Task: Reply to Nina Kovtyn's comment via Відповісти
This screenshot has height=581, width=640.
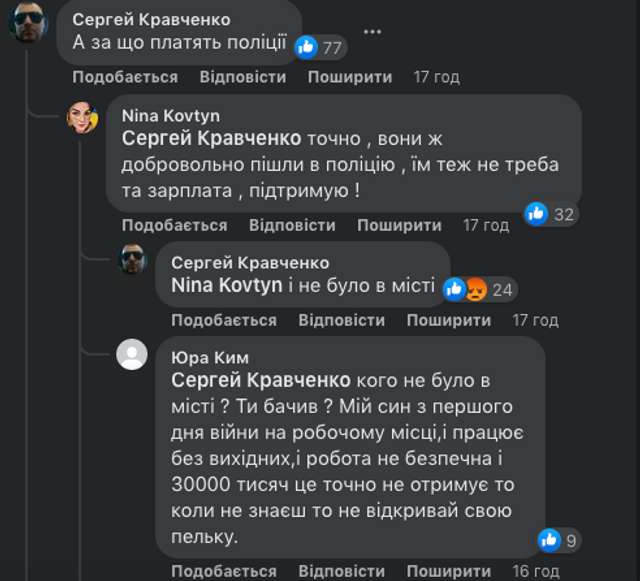Action: pyautogui.click(x=292, y=226)
